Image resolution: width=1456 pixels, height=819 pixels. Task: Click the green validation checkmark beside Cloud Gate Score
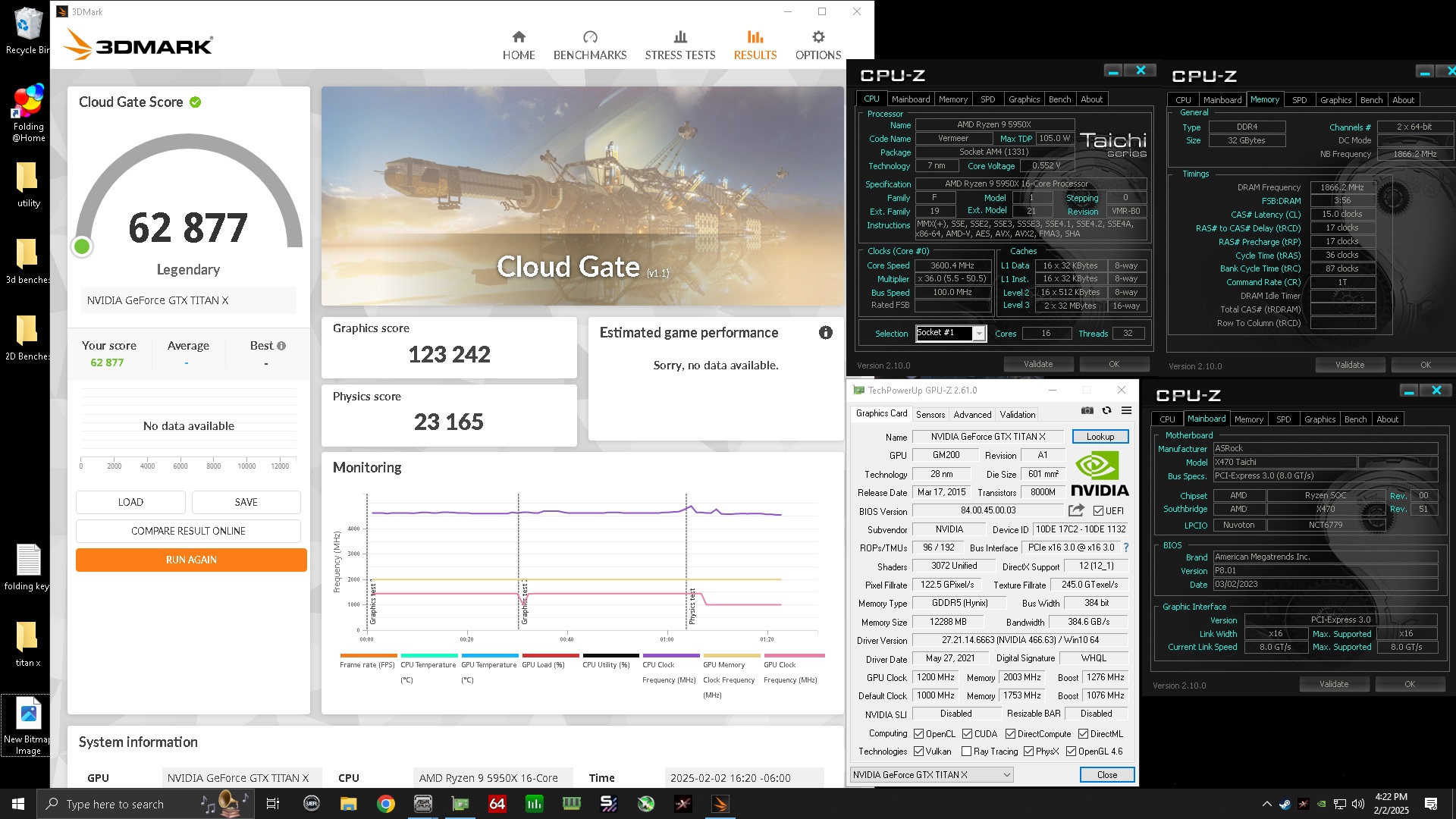point(196,102)
